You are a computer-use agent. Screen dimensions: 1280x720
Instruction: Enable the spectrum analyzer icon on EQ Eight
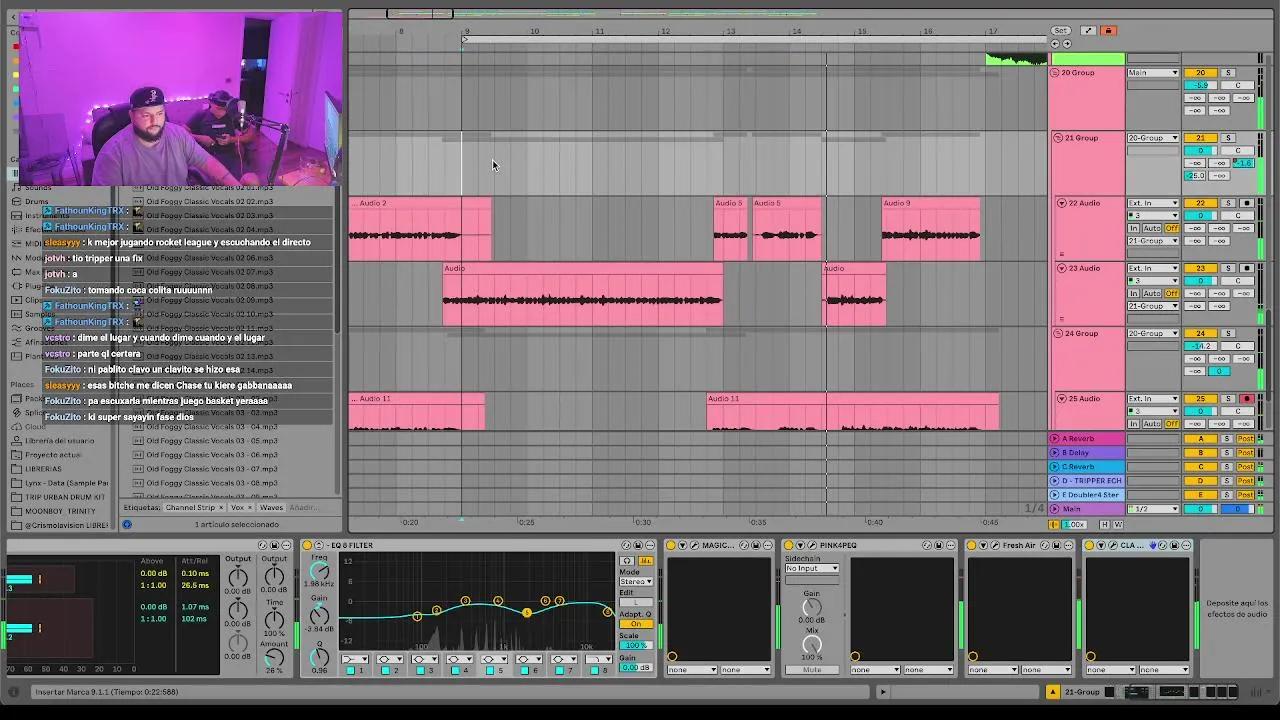646,561
